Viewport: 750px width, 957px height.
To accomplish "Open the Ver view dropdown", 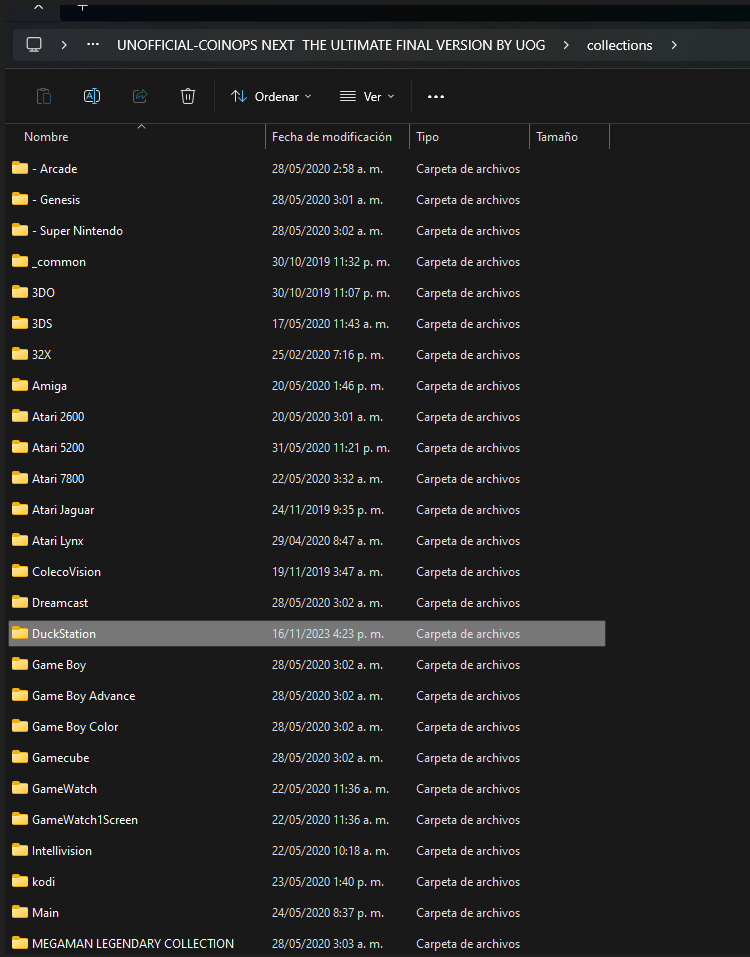I will 367,96.
